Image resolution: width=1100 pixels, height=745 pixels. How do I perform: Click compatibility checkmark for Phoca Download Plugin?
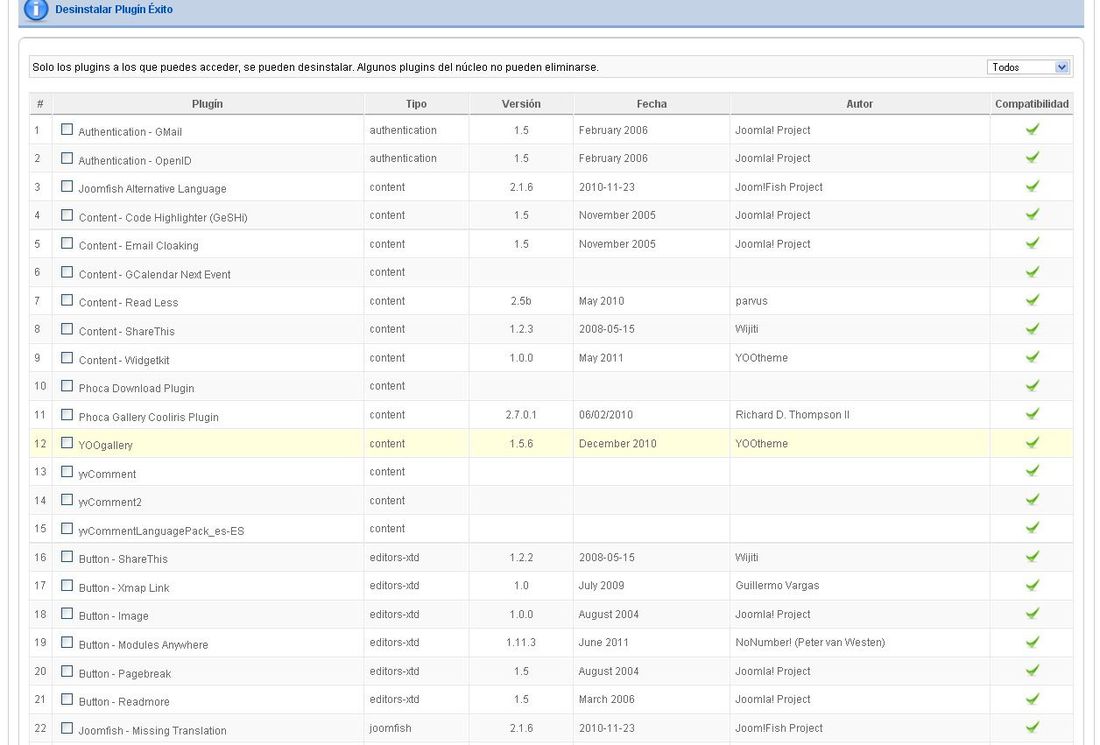[1032, 386]
